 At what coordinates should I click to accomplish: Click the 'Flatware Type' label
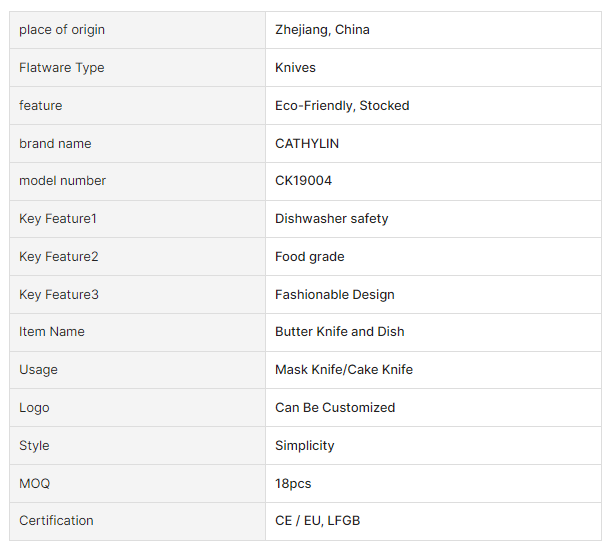pos(62,68)
